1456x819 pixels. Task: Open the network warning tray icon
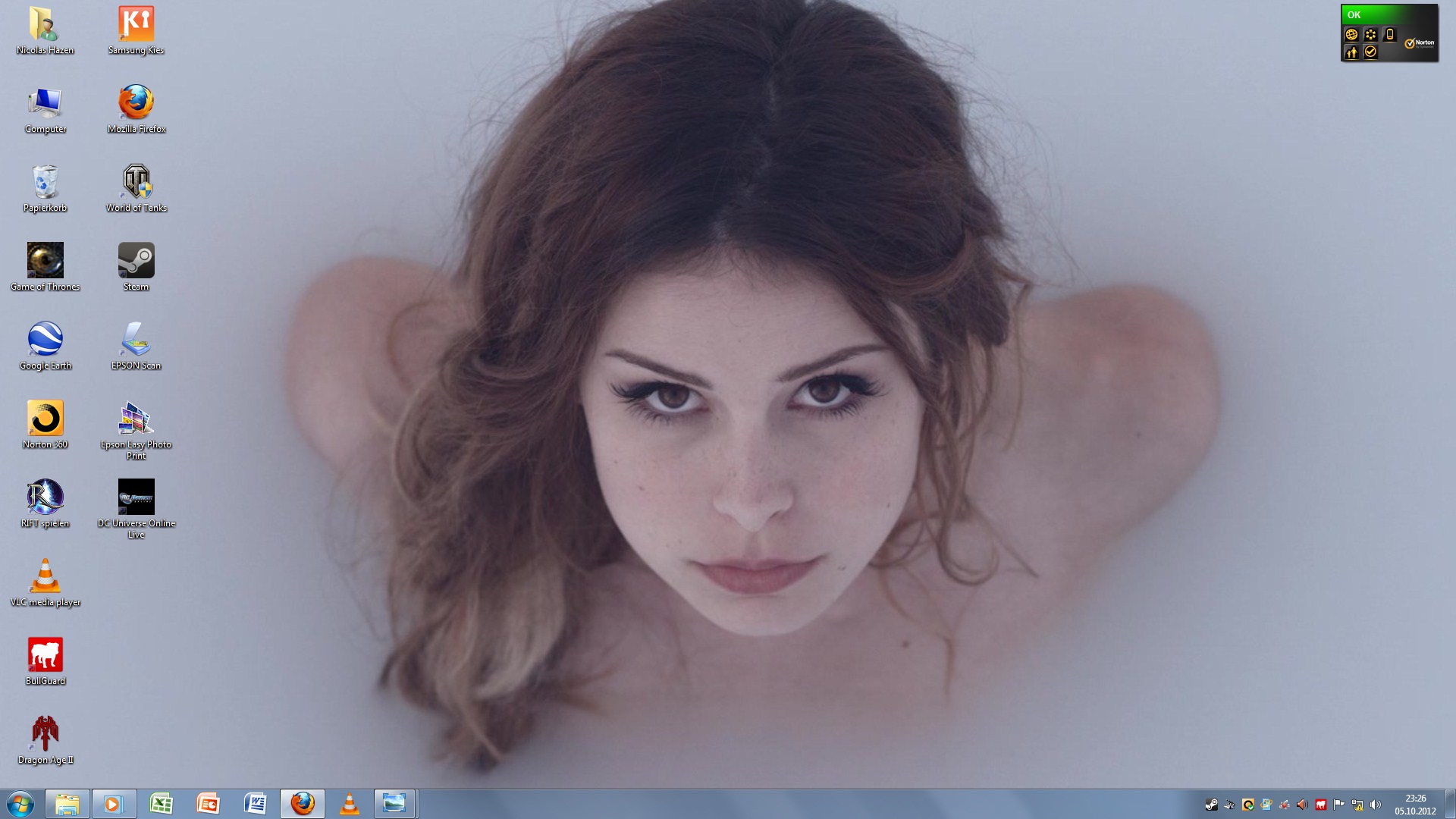point(1357,805)
